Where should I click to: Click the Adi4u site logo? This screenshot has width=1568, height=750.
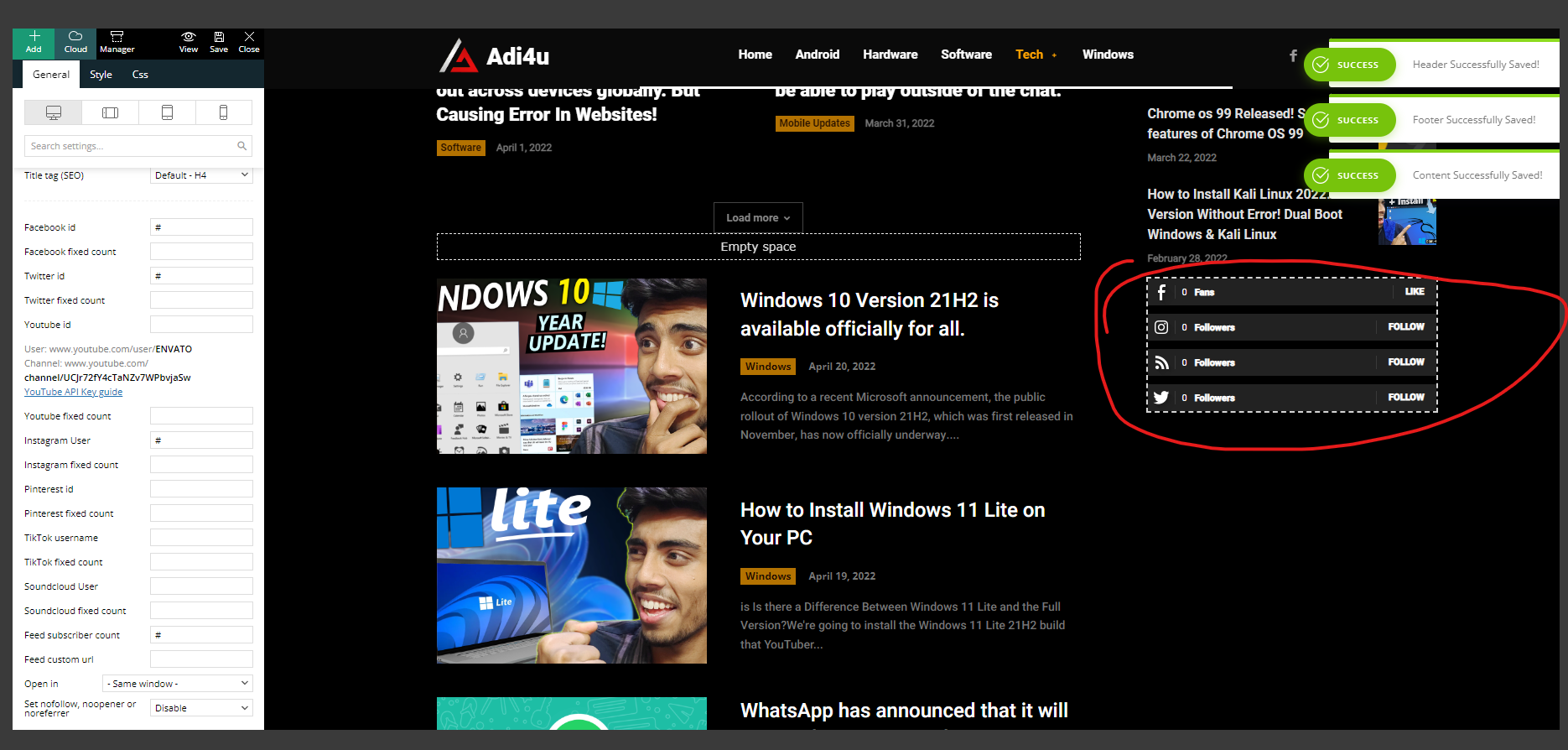[494, 56]
